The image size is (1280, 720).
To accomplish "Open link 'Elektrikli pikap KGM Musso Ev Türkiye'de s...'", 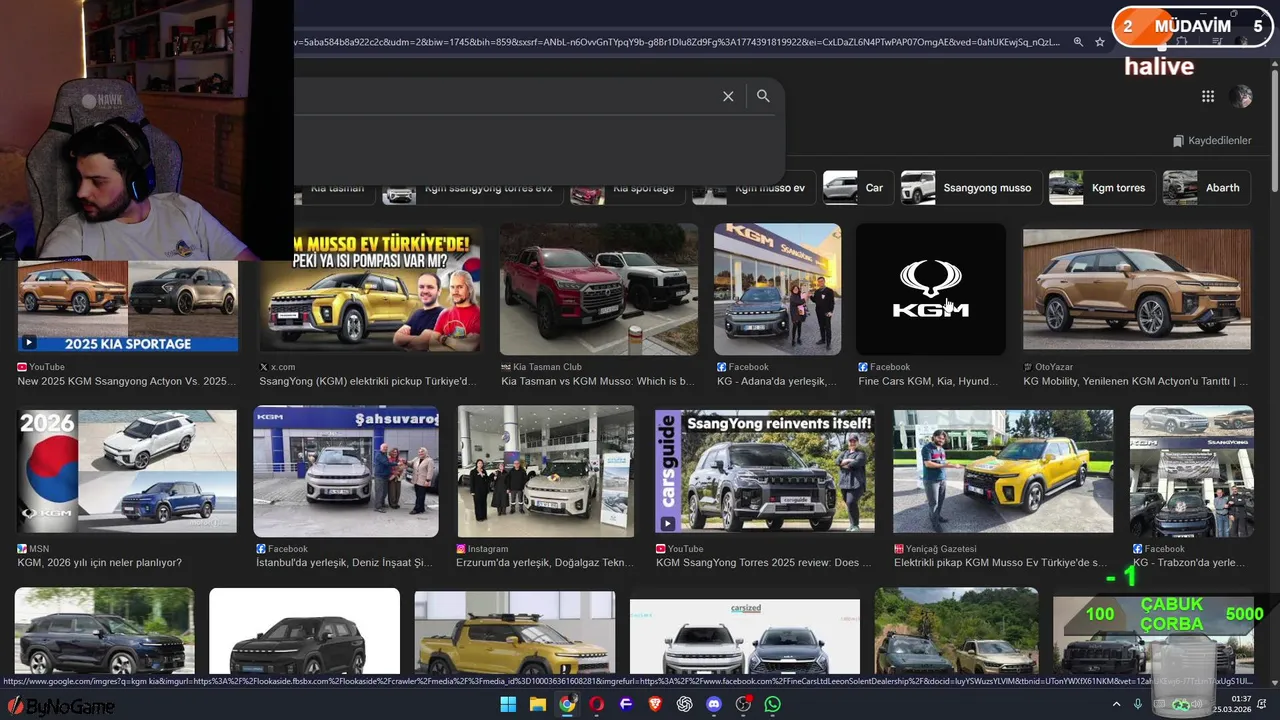I will coord(1000,563).
